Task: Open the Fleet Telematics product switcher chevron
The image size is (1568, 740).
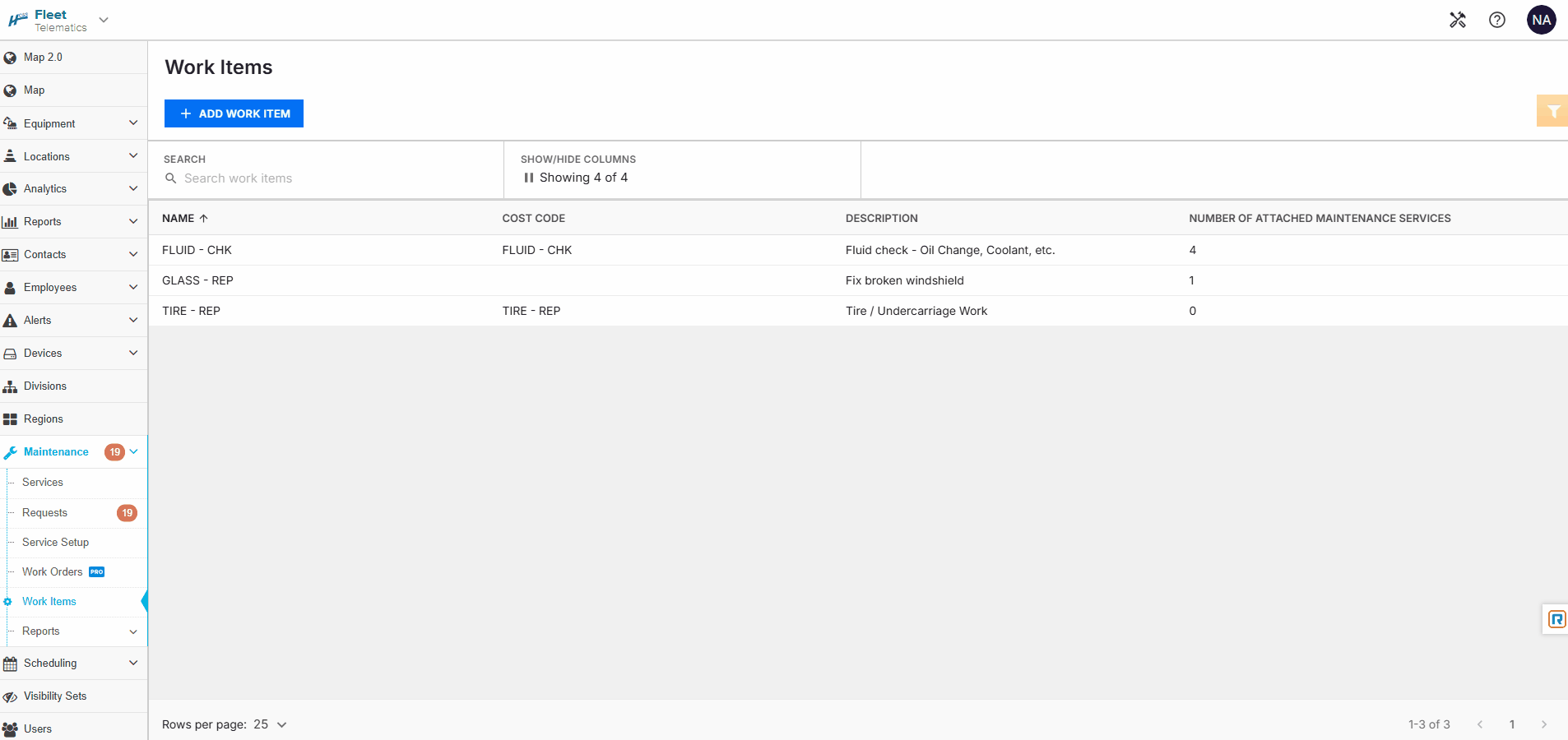Action: [104, 20]
